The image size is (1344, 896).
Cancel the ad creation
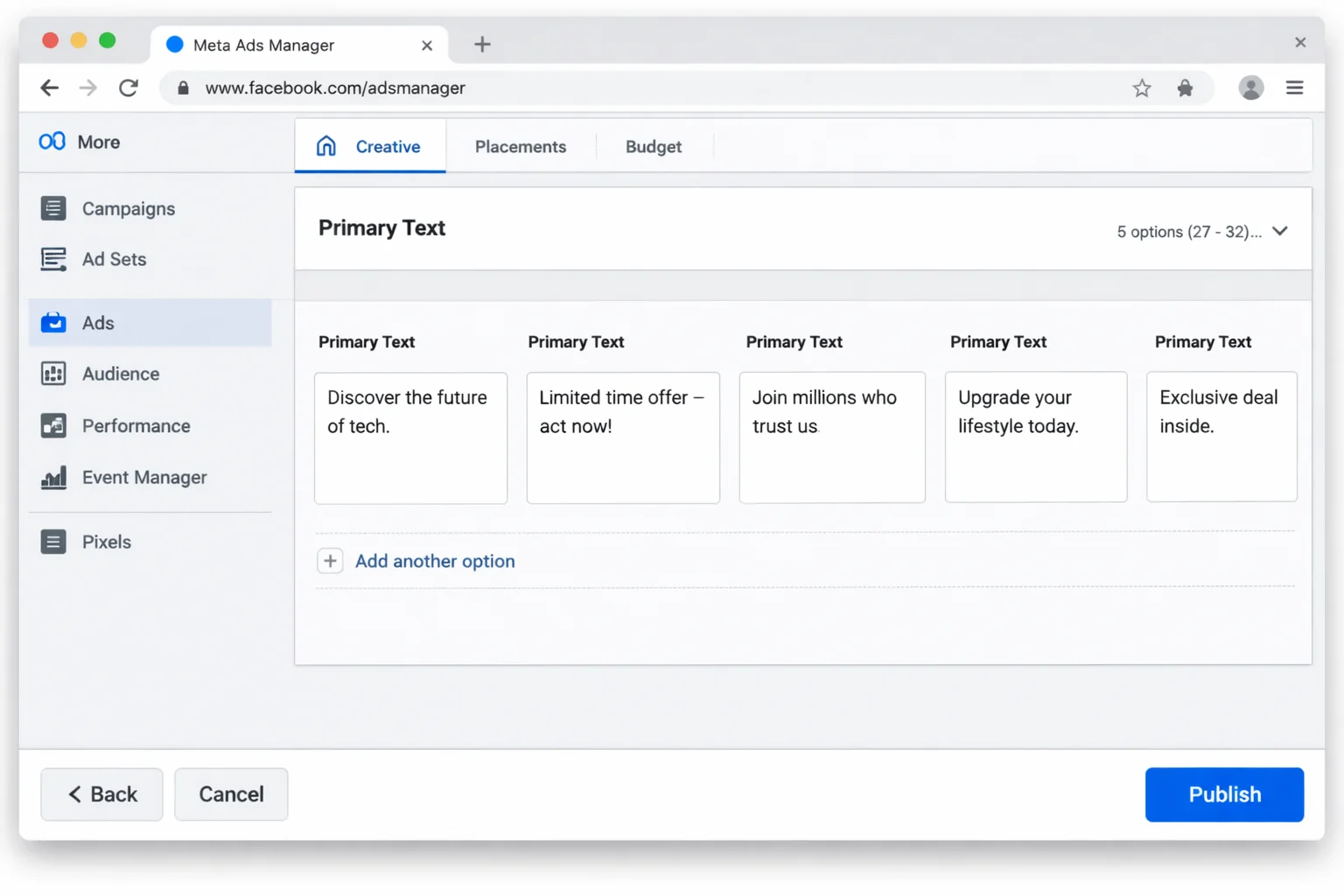[230, 794]
